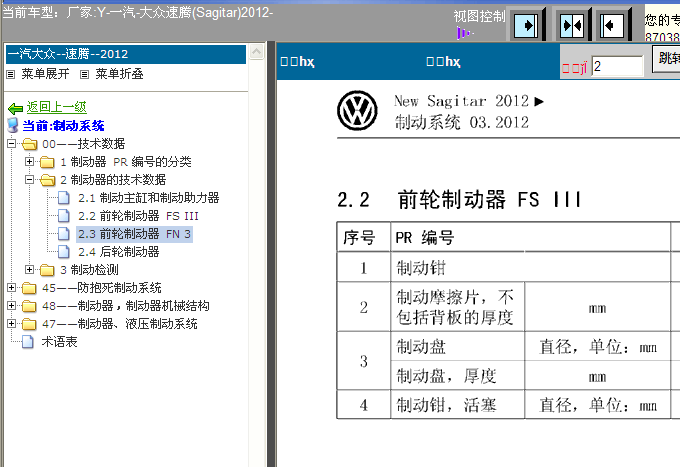Click the VW logo in document
Screen dimensions: 680x467
tap(357, 111)
